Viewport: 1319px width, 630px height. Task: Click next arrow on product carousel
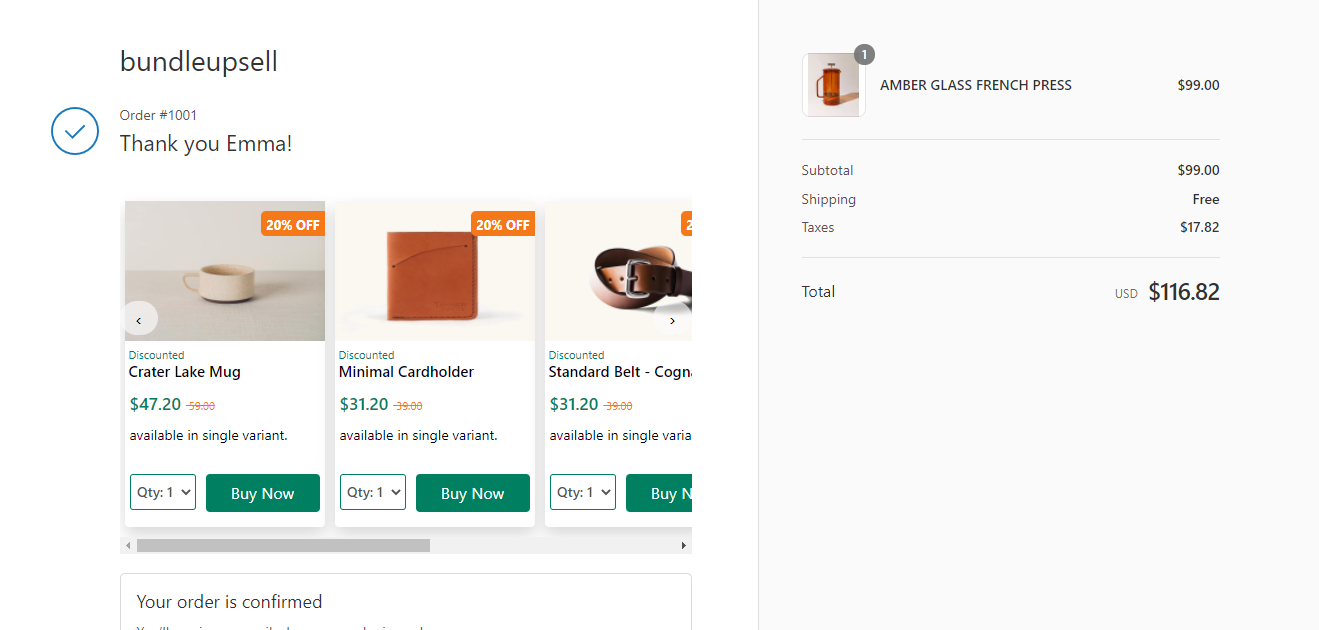pos(672,320)
